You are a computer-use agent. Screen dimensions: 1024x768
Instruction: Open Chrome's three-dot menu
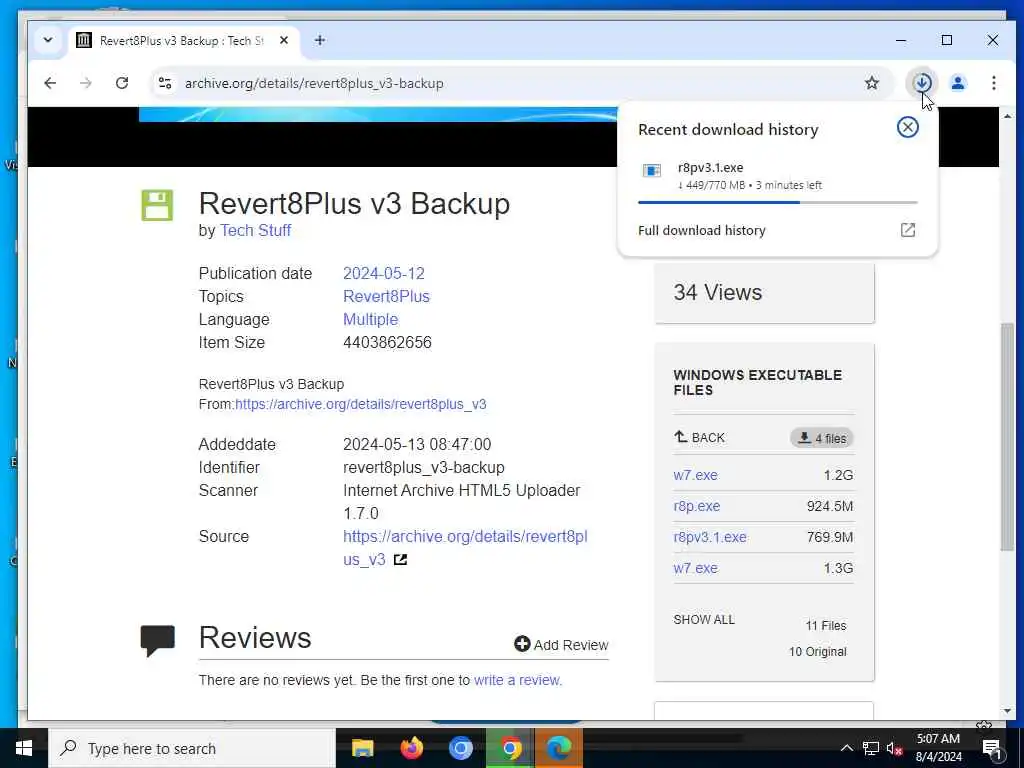pos(993,83)
